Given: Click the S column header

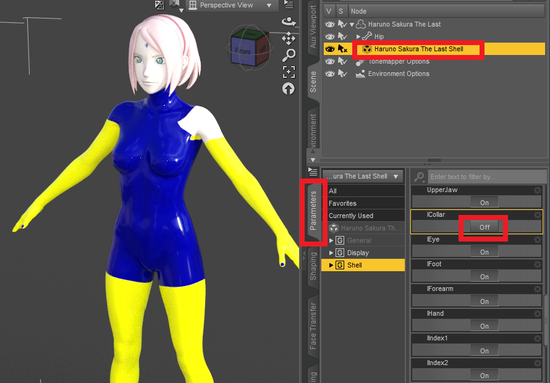Looking at the screenshot, I should tap(341, 11).
